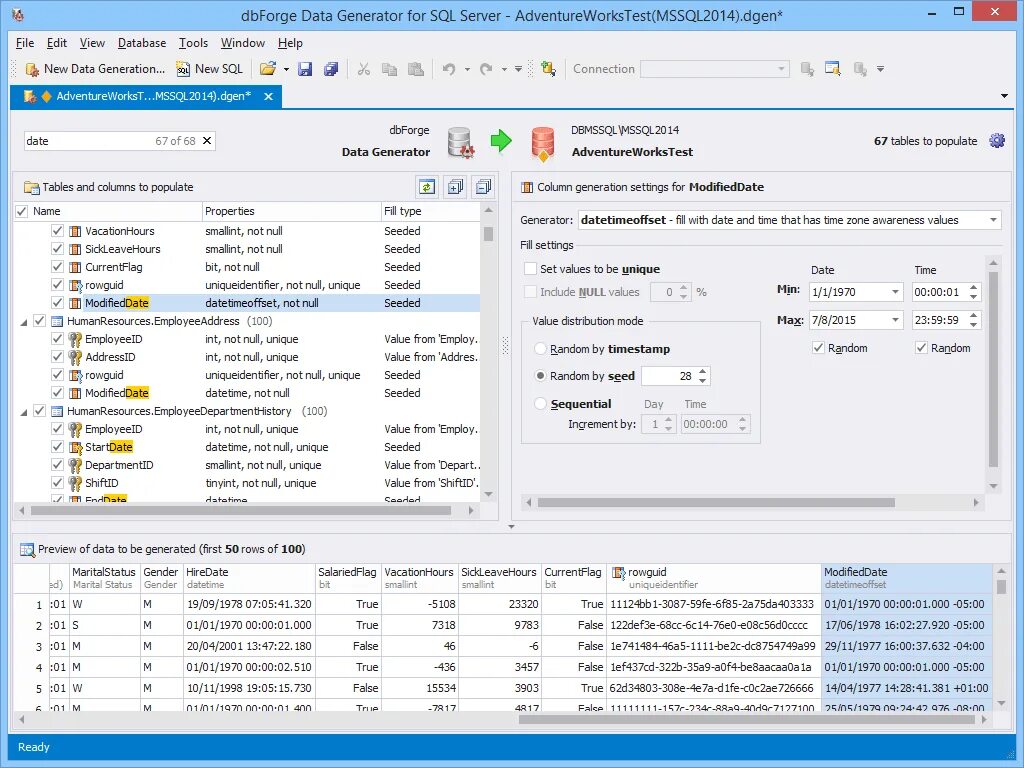
Task: Click the Collapse All icon in tree panel
Action: (483, 187)
